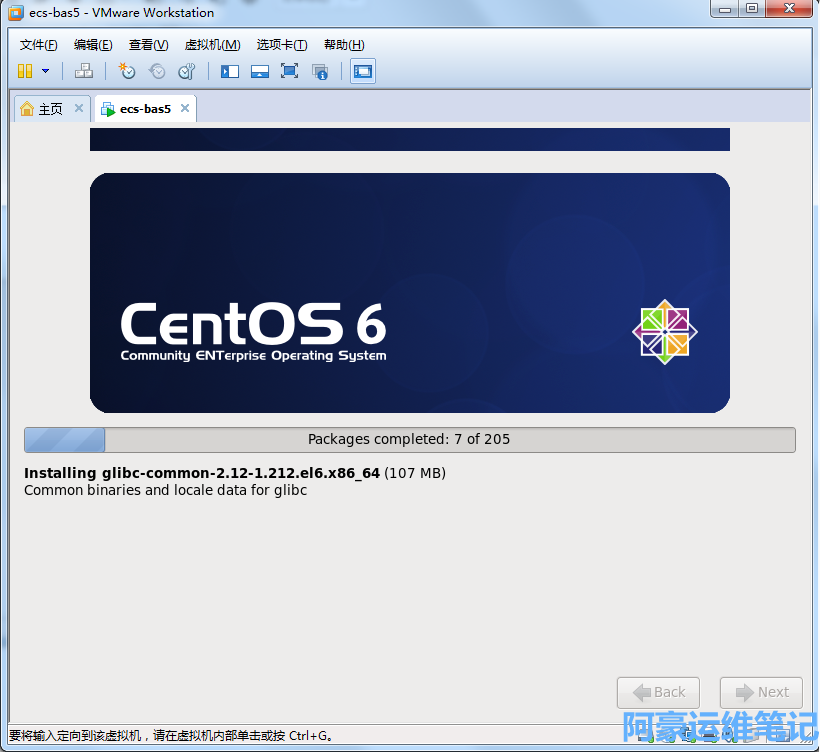The height and width of the screenshot is (752, 820).
Task: Open the snapshot manager
Action: 187,71
